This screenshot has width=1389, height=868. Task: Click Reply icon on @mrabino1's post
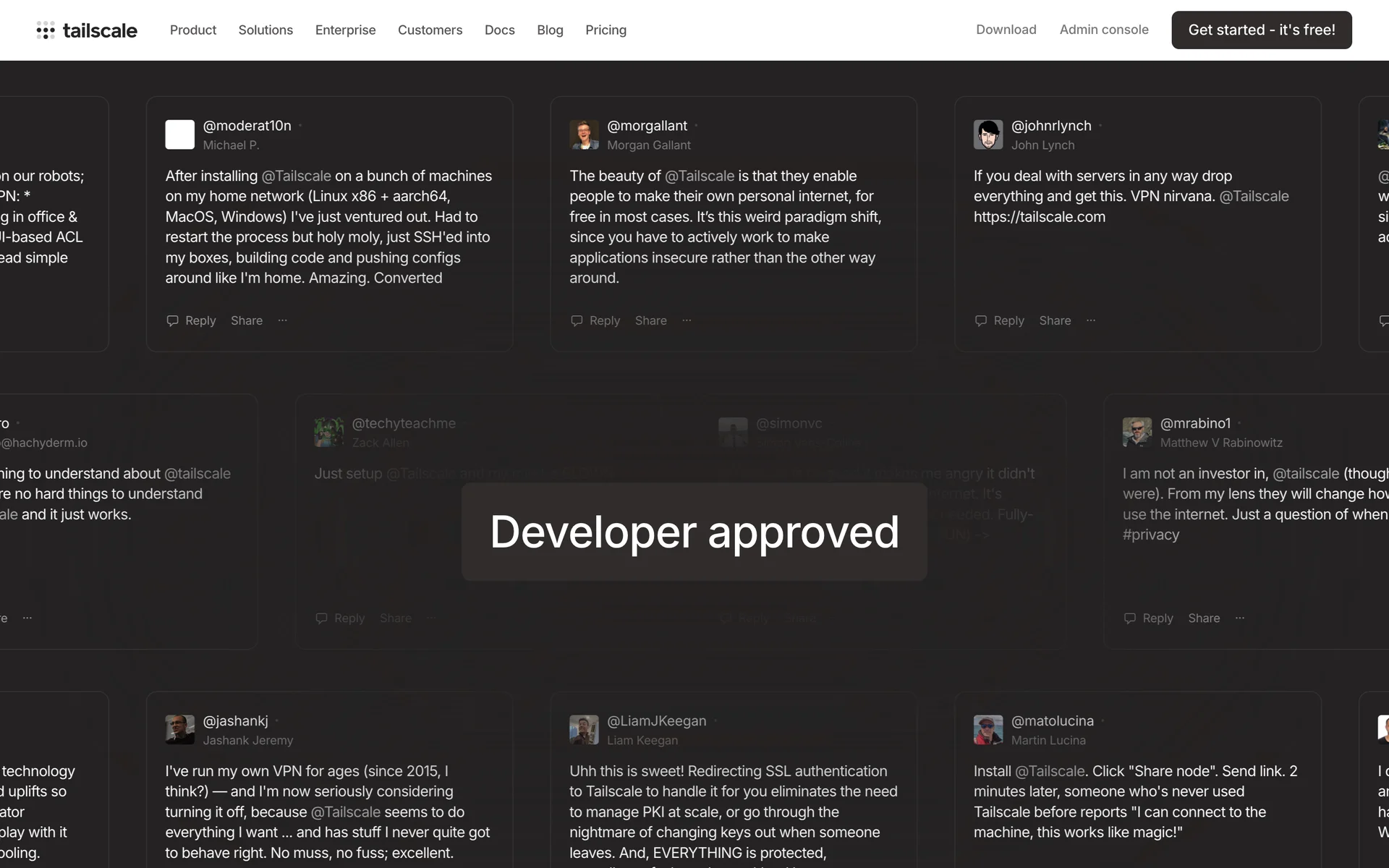pyautogui.click(x=1130, y=618)
